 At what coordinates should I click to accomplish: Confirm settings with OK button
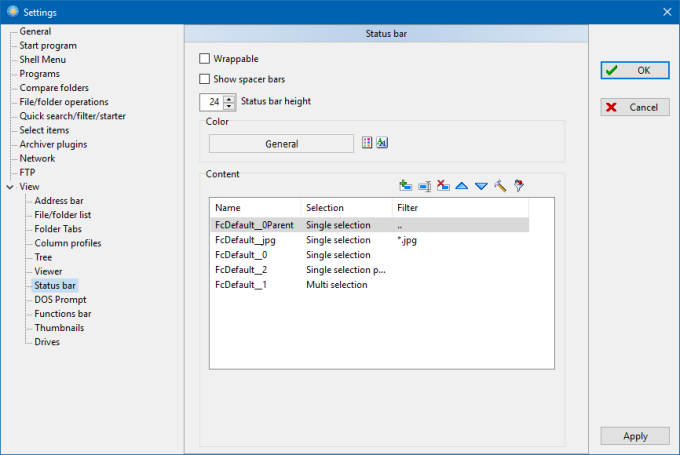click(x=635, y=70)
